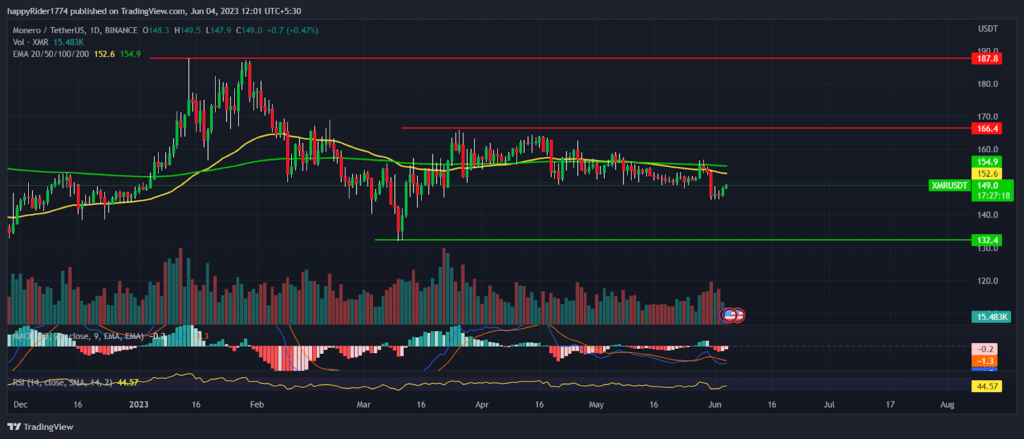Screen dimensions: 1024x439
Task: Click green 154.9 value in EMA legend
Action: 130,54
